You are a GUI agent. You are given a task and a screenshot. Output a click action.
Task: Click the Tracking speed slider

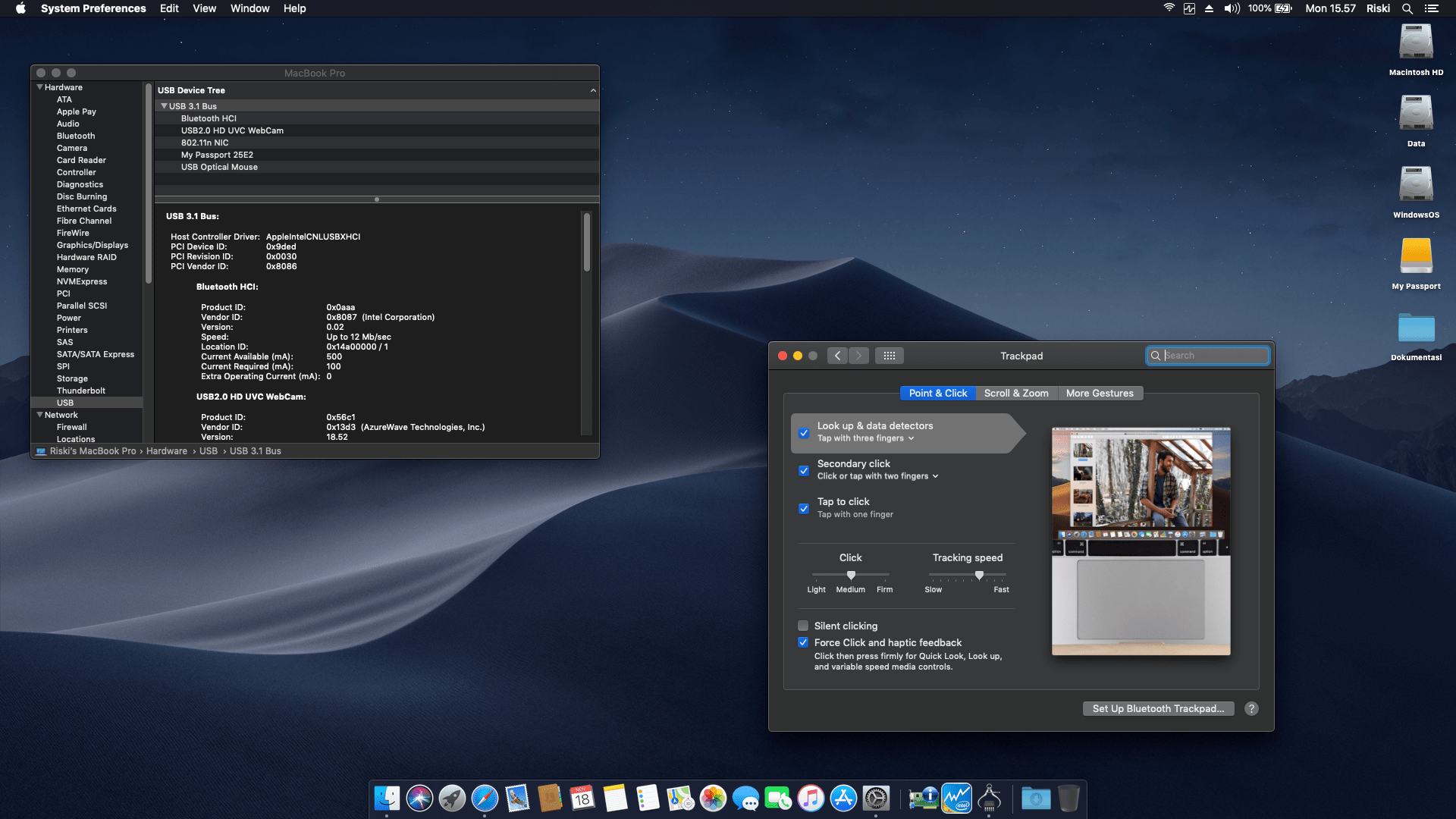[968, 576]
